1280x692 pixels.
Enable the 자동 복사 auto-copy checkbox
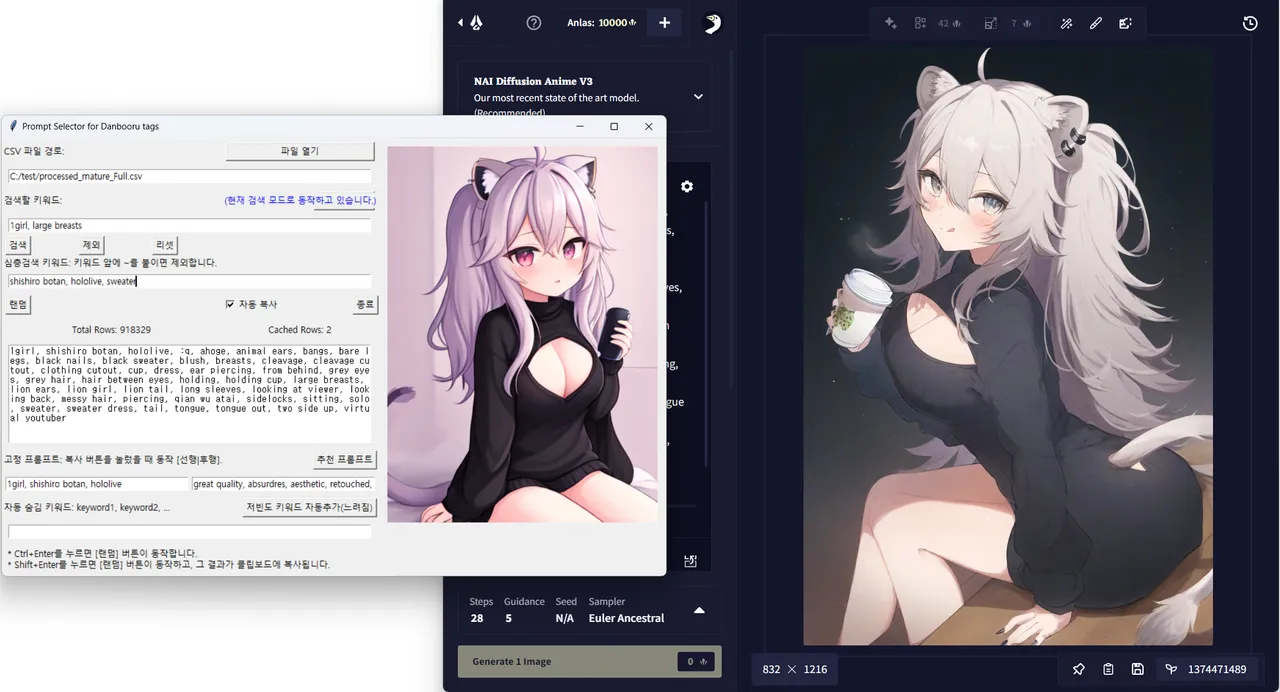[x=231, y=304]
